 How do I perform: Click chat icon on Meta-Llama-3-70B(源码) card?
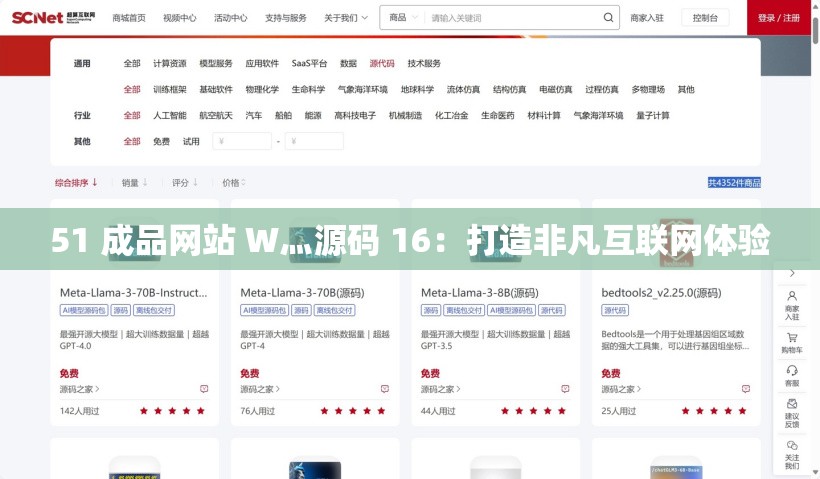point(384,389)
